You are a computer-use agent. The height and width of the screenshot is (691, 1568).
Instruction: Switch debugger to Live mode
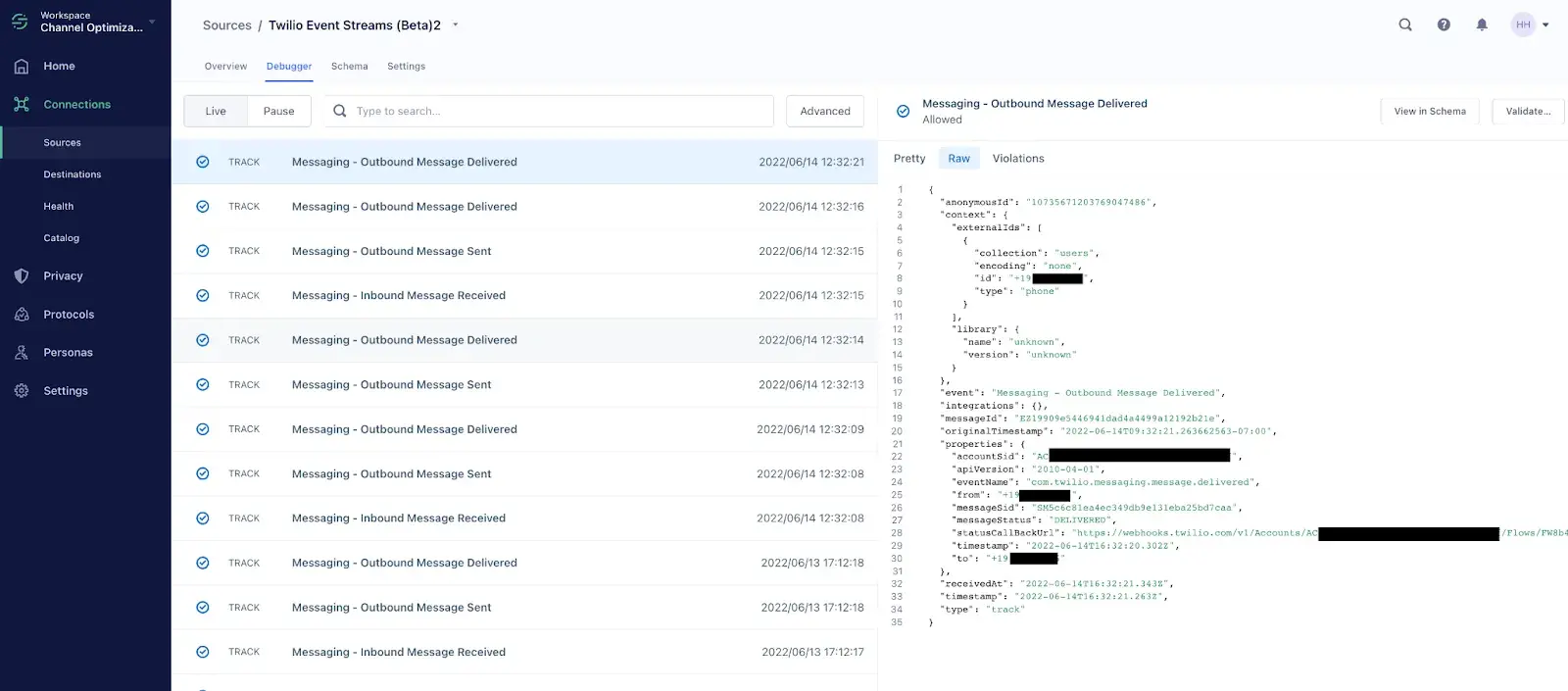[216, 111]
